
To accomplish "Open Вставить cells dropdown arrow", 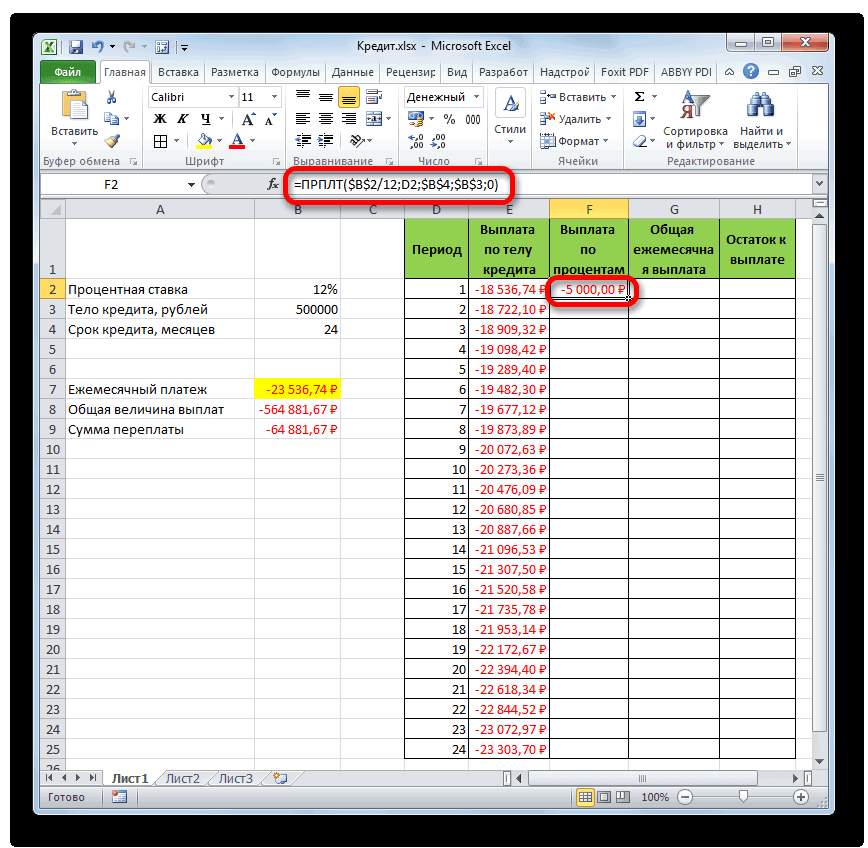I will click(x=613, y=97).
